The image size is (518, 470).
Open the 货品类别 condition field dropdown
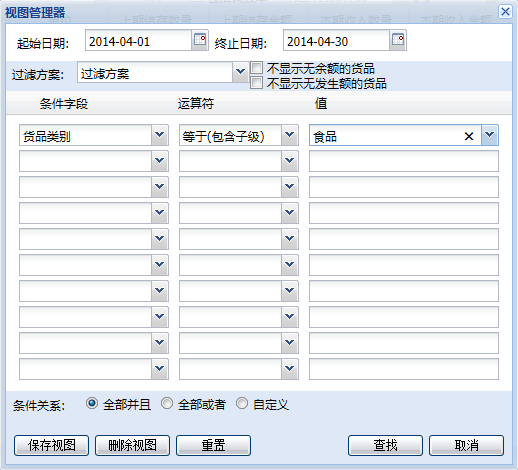click(160, 135)
